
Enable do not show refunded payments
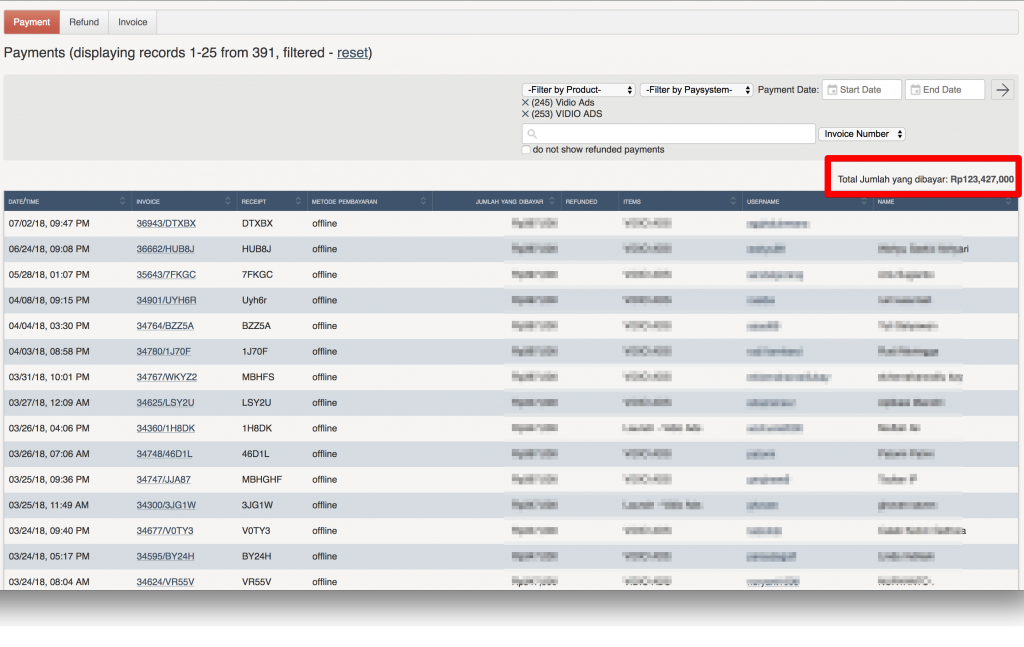click(526, 150)
